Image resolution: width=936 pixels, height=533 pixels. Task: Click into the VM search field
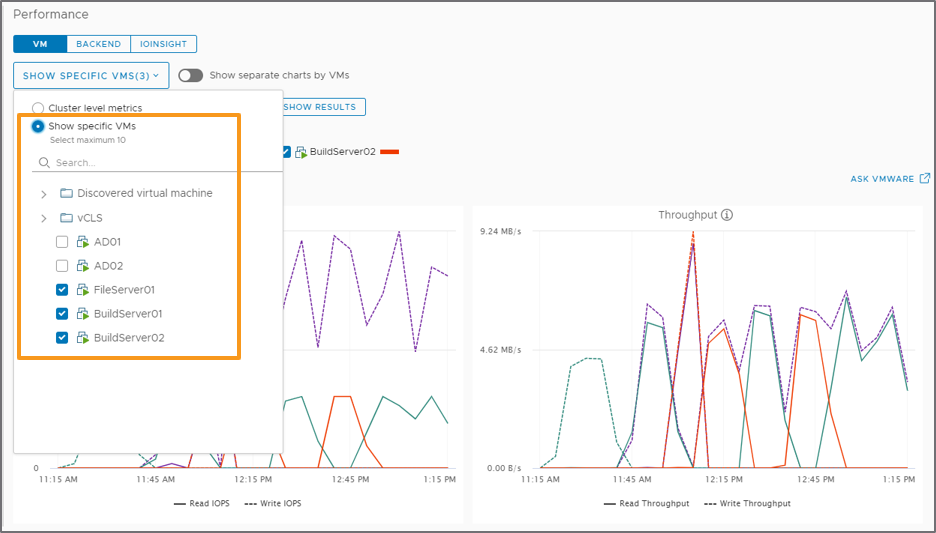tap(150, 163)
